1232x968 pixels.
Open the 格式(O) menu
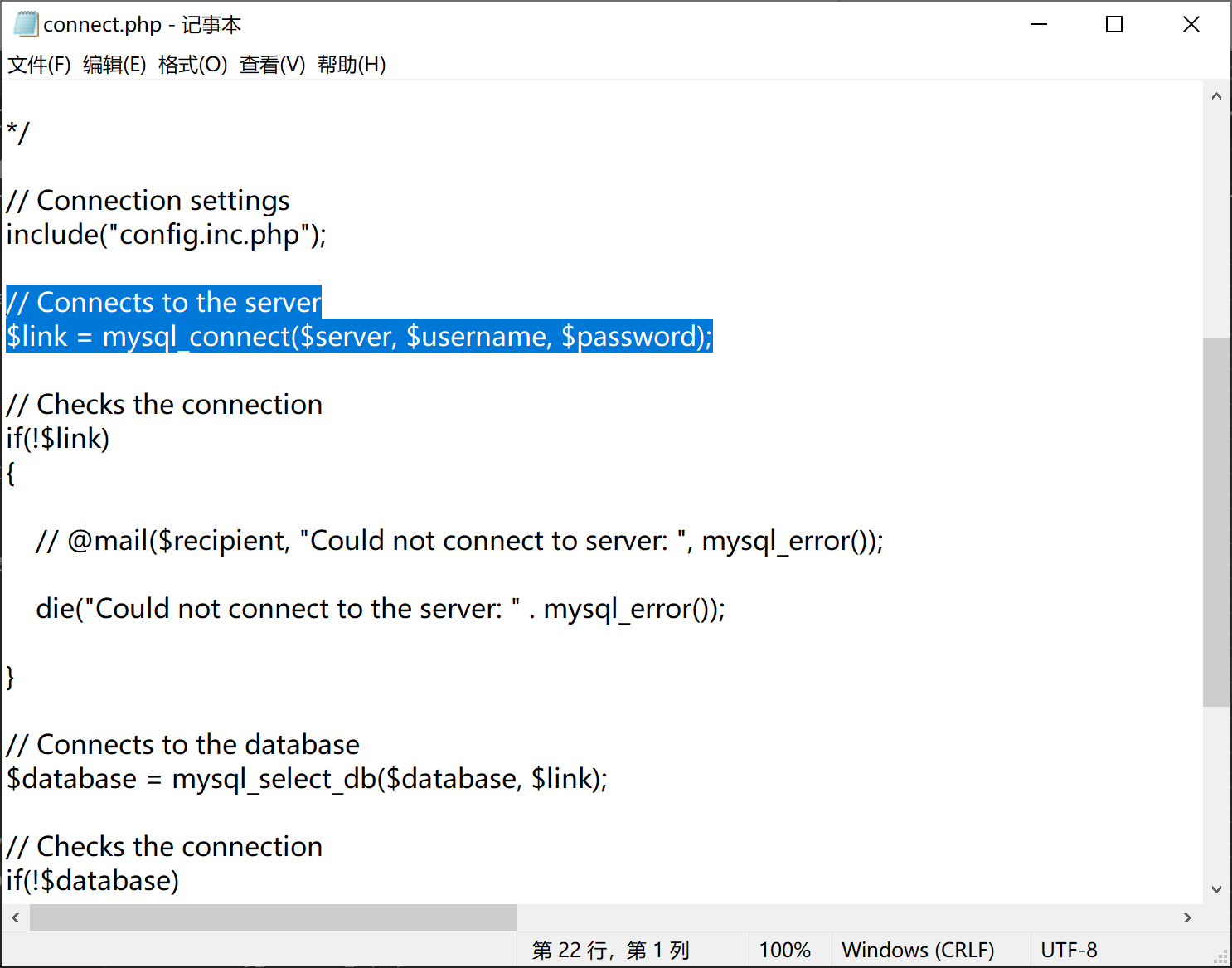click(x=192, y=65)
